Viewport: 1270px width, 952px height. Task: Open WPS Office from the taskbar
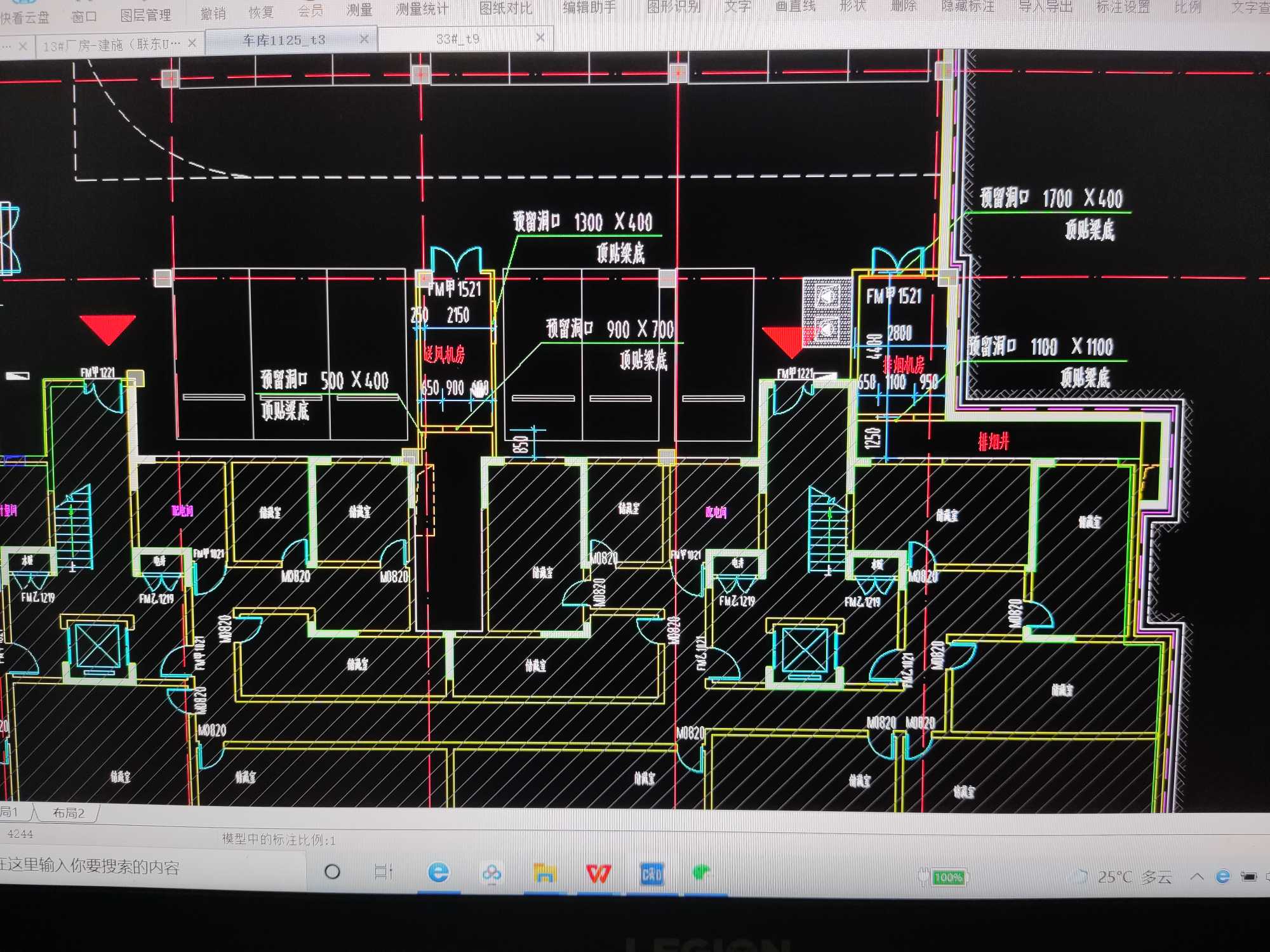(598, 874)
